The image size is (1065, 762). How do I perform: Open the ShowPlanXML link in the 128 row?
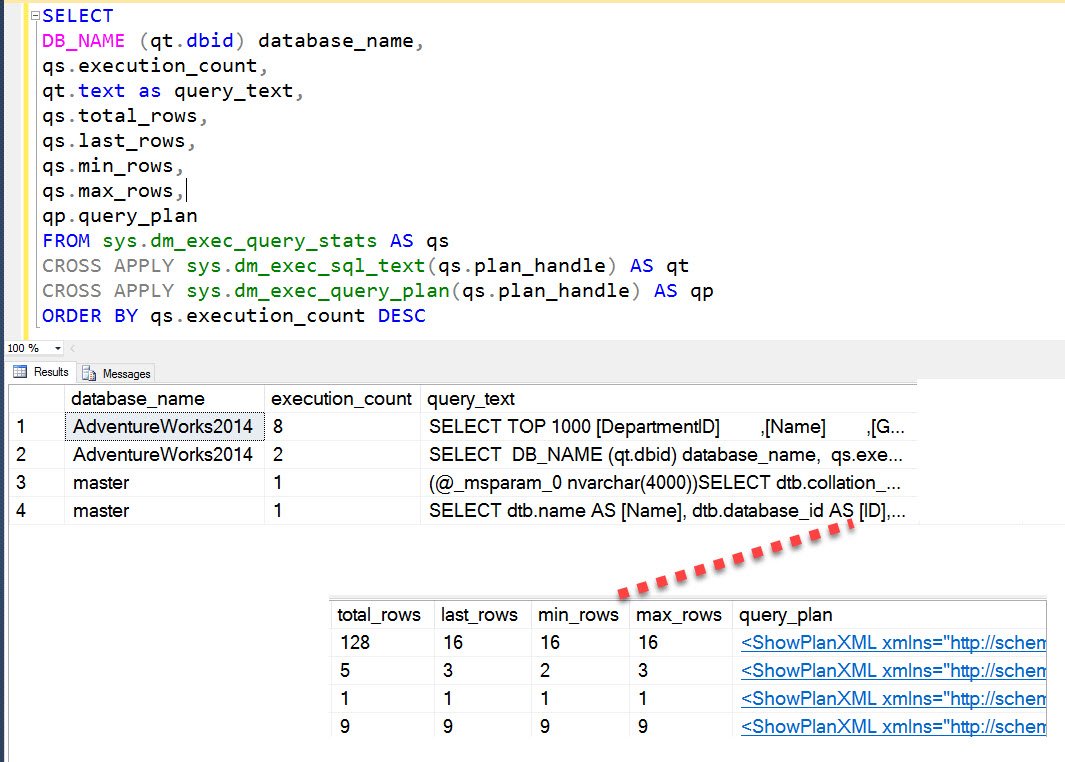893,642
